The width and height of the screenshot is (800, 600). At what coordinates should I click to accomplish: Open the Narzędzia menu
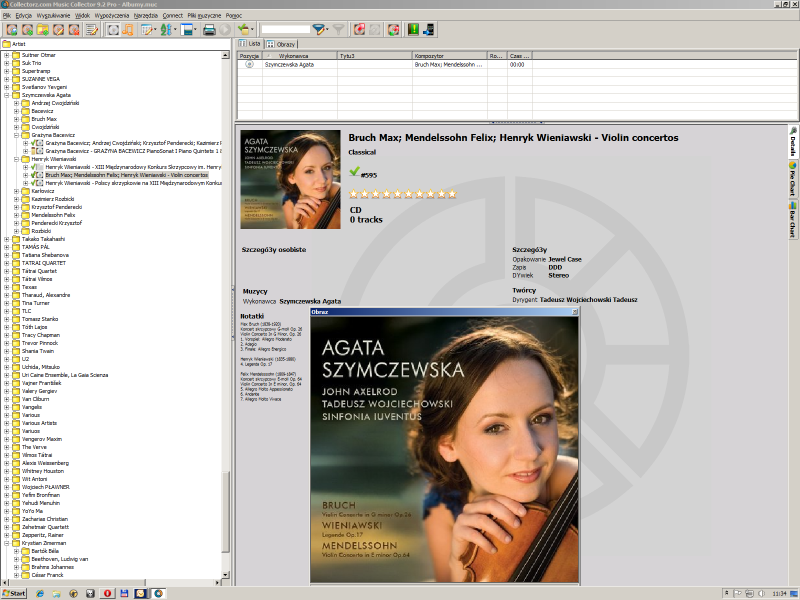(x=146, y=16)
